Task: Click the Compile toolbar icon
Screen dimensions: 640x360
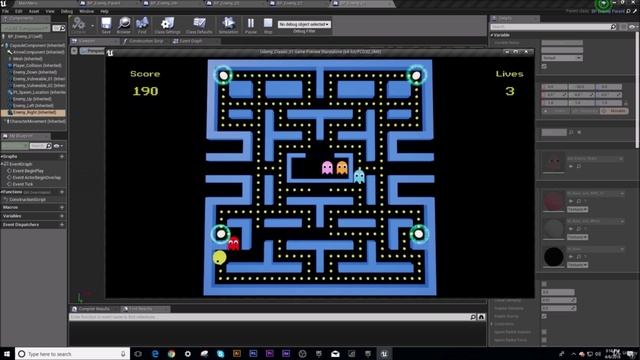Action: [x=79, y=25]
